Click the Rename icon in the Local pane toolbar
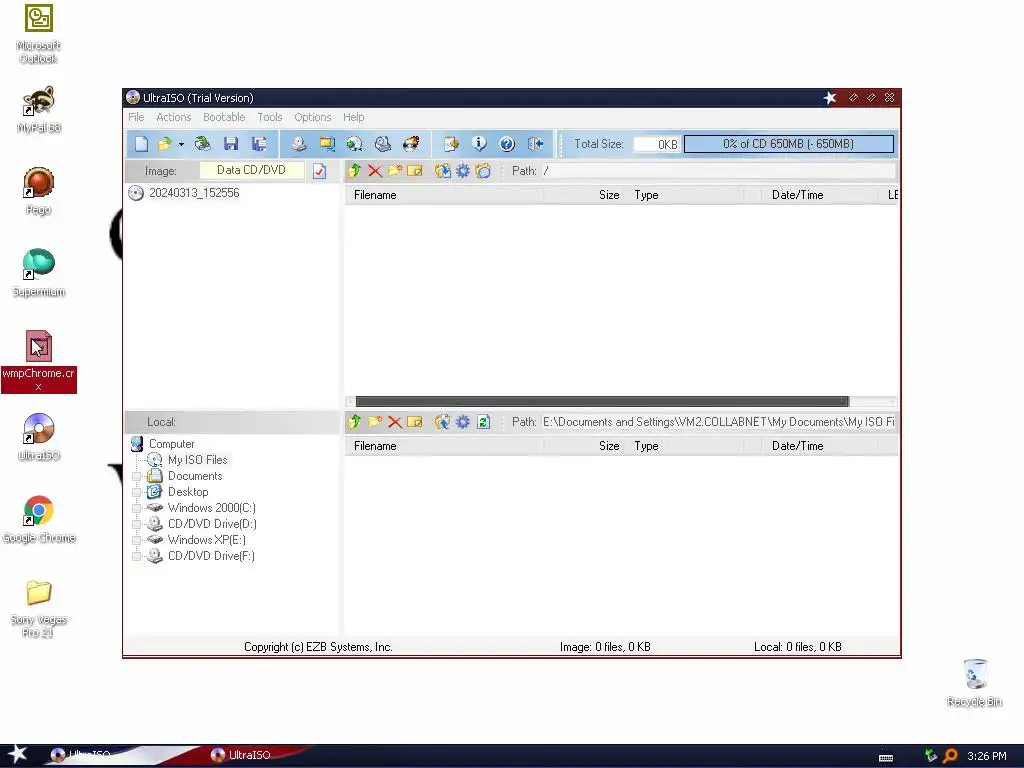The image size is (1024, 768). click(x=415, y=422)
